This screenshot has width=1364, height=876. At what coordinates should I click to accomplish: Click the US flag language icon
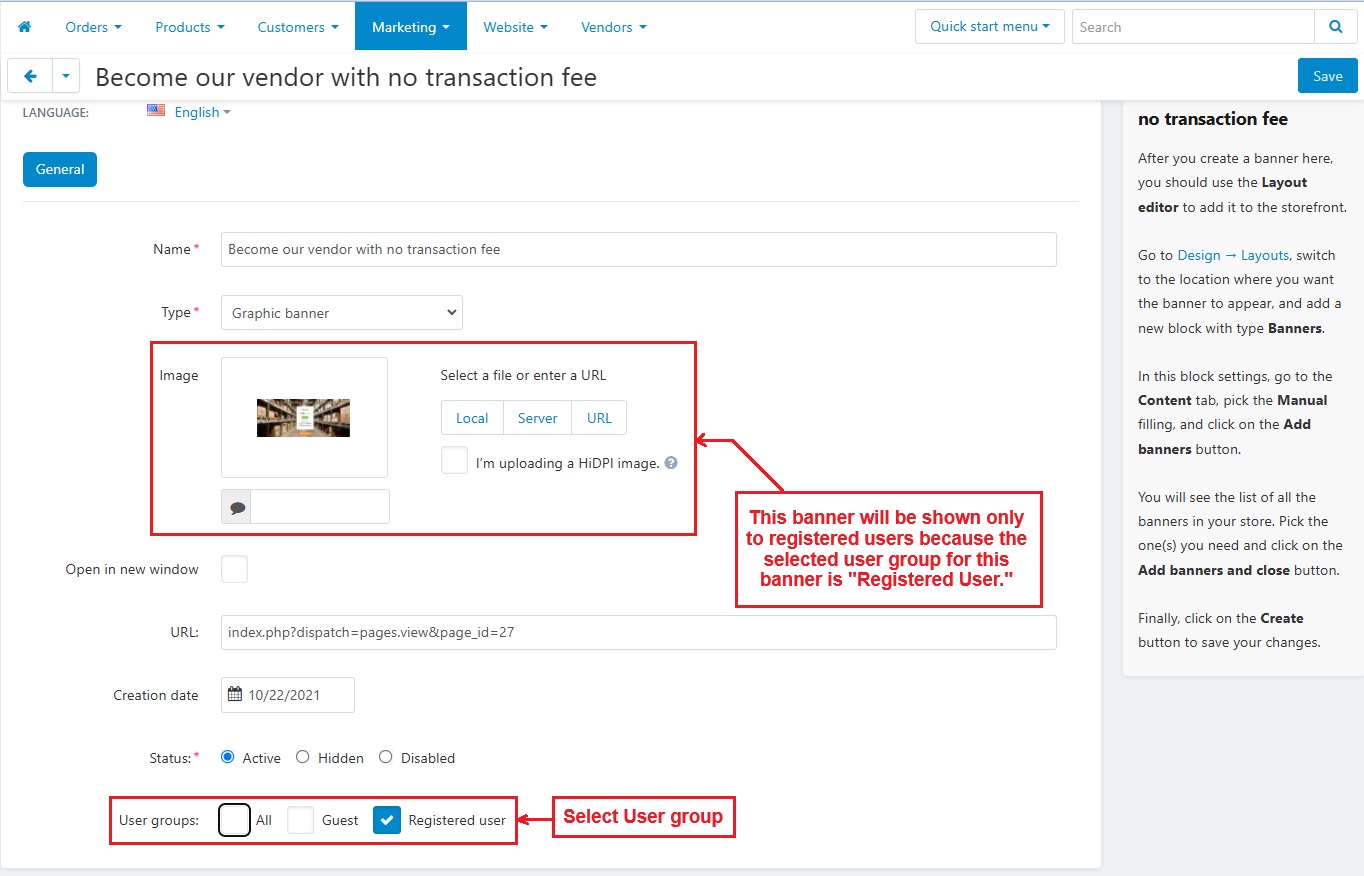tap(156, 111)
